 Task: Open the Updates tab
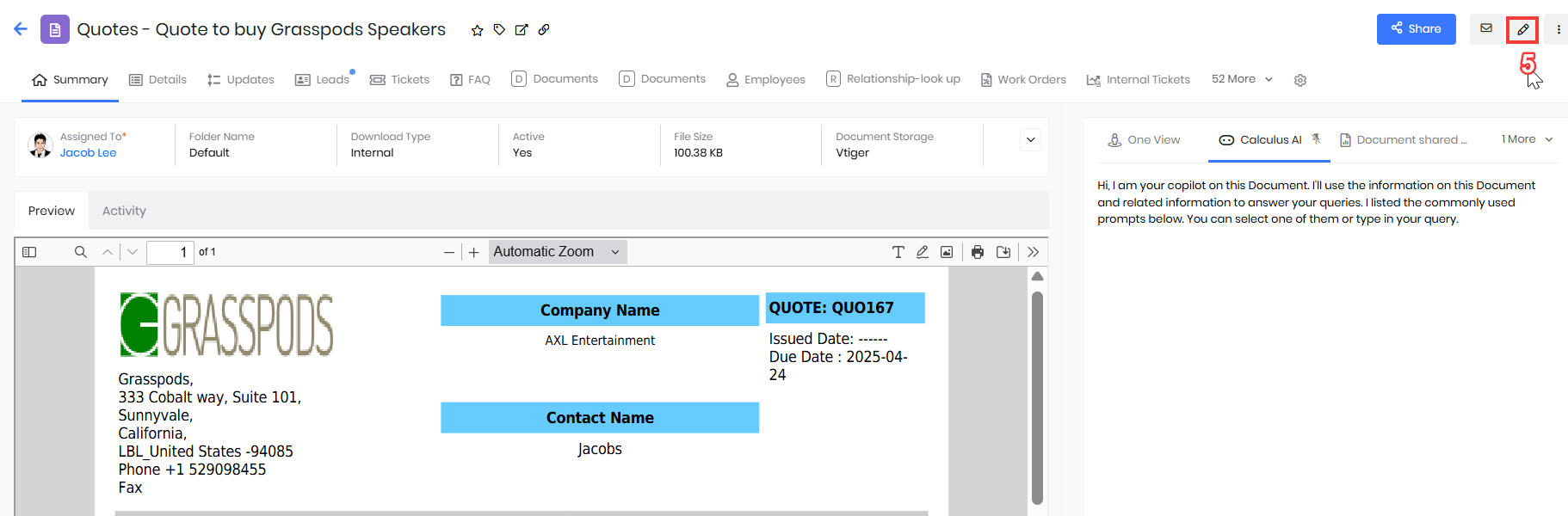click(241, 80)
